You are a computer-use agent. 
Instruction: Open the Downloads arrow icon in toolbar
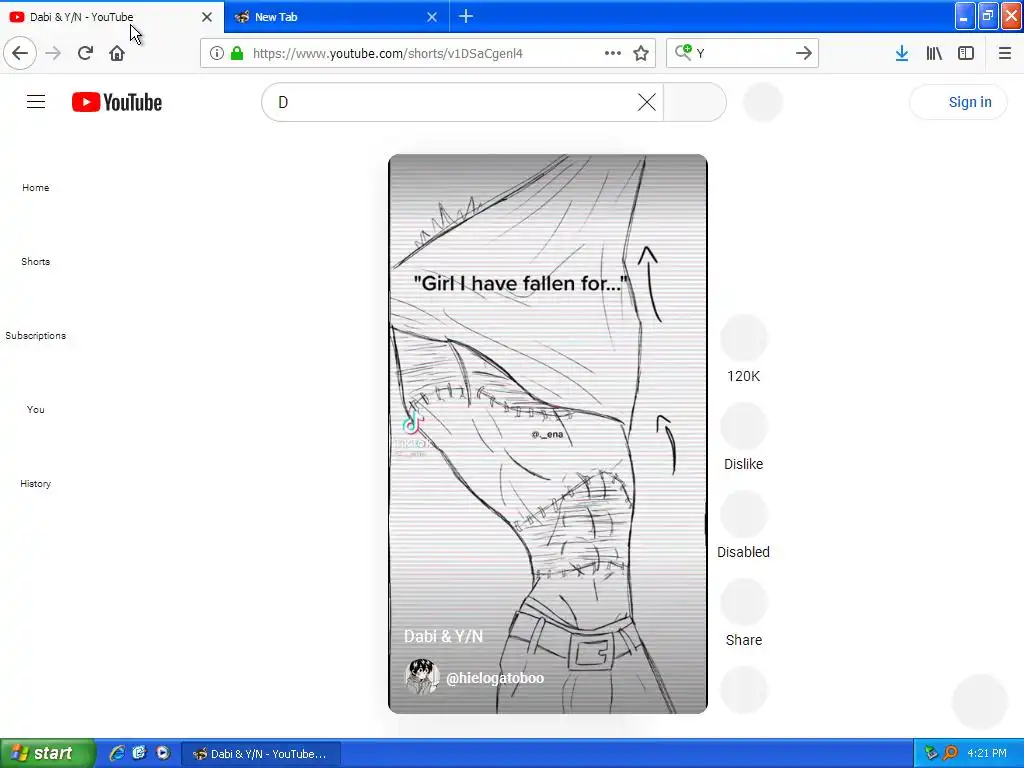[x=902, y=53]
